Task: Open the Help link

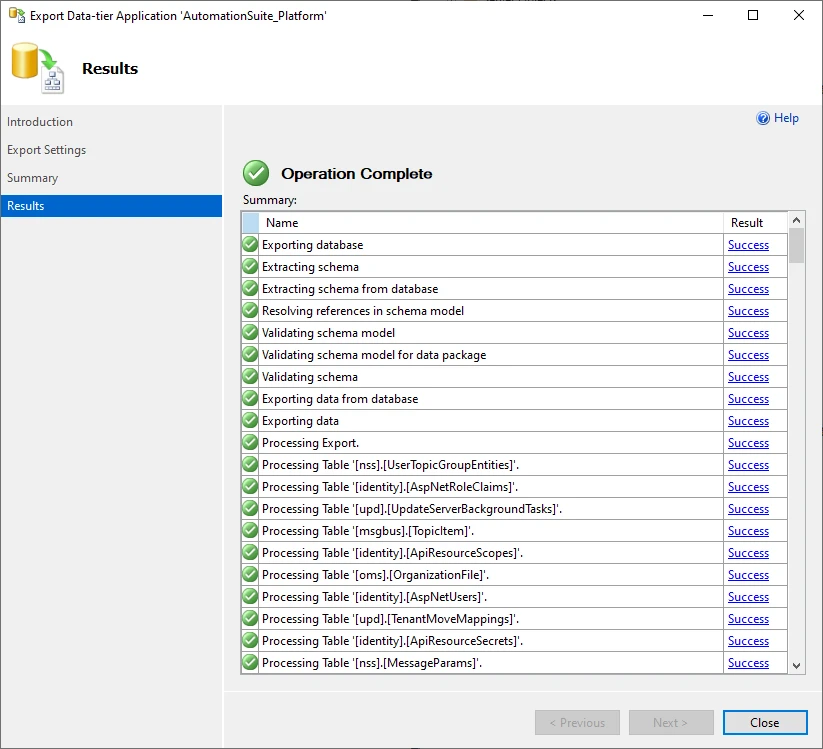Action: (x=786, y=118)
